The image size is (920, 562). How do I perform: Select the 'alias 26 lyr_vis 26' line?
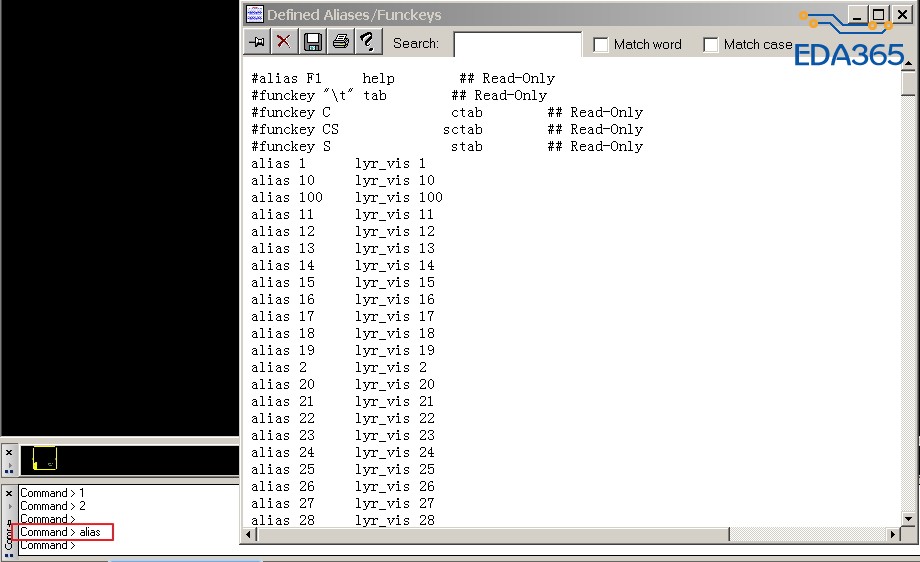[x=343, y=487]
